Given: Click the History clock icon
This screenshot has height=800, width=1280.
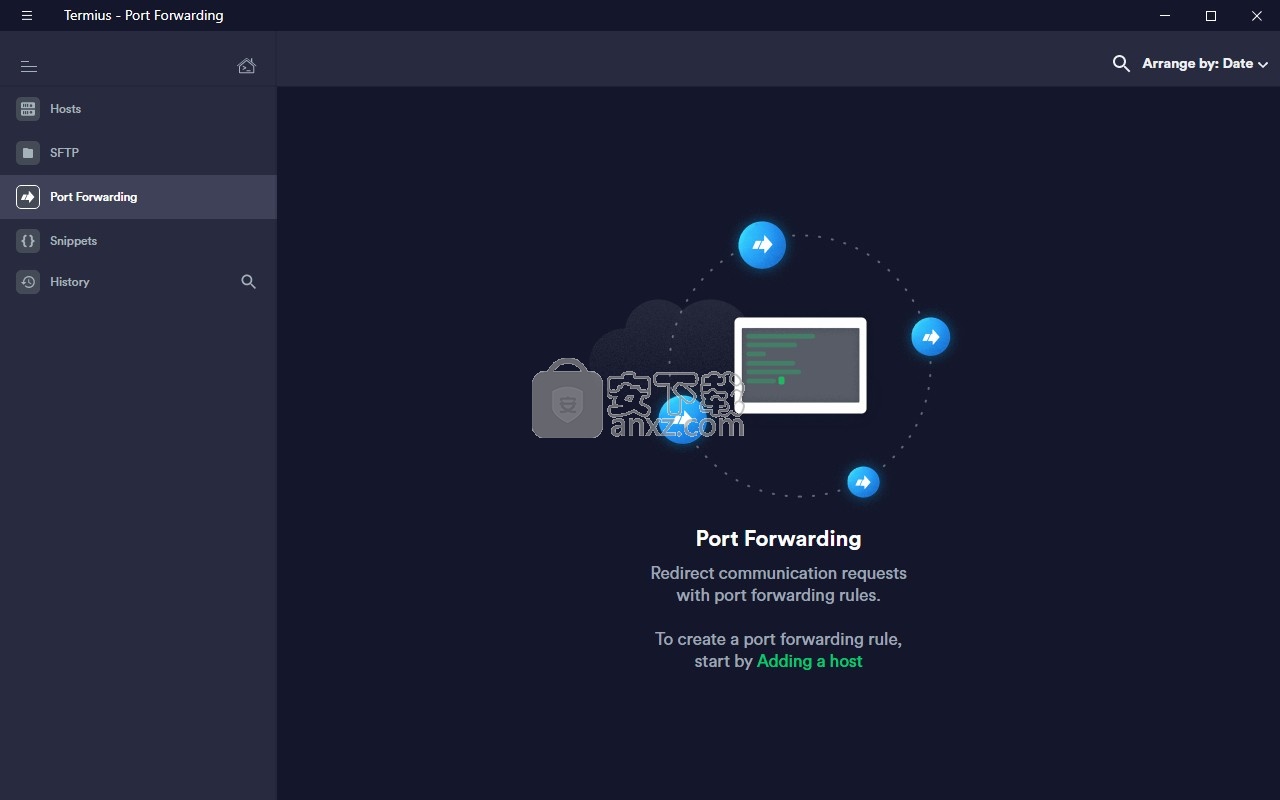Looking at the screenshot, I should [28, 282].
